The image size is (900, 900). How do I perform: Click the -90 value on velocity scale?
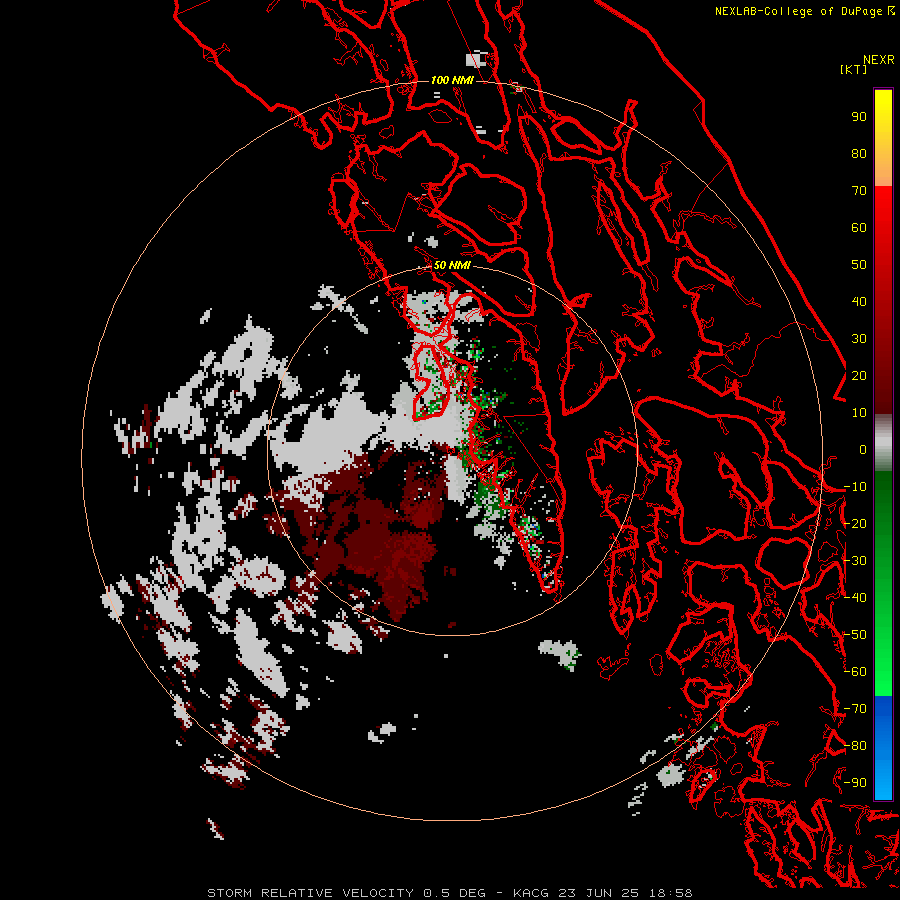pos(855,782)
